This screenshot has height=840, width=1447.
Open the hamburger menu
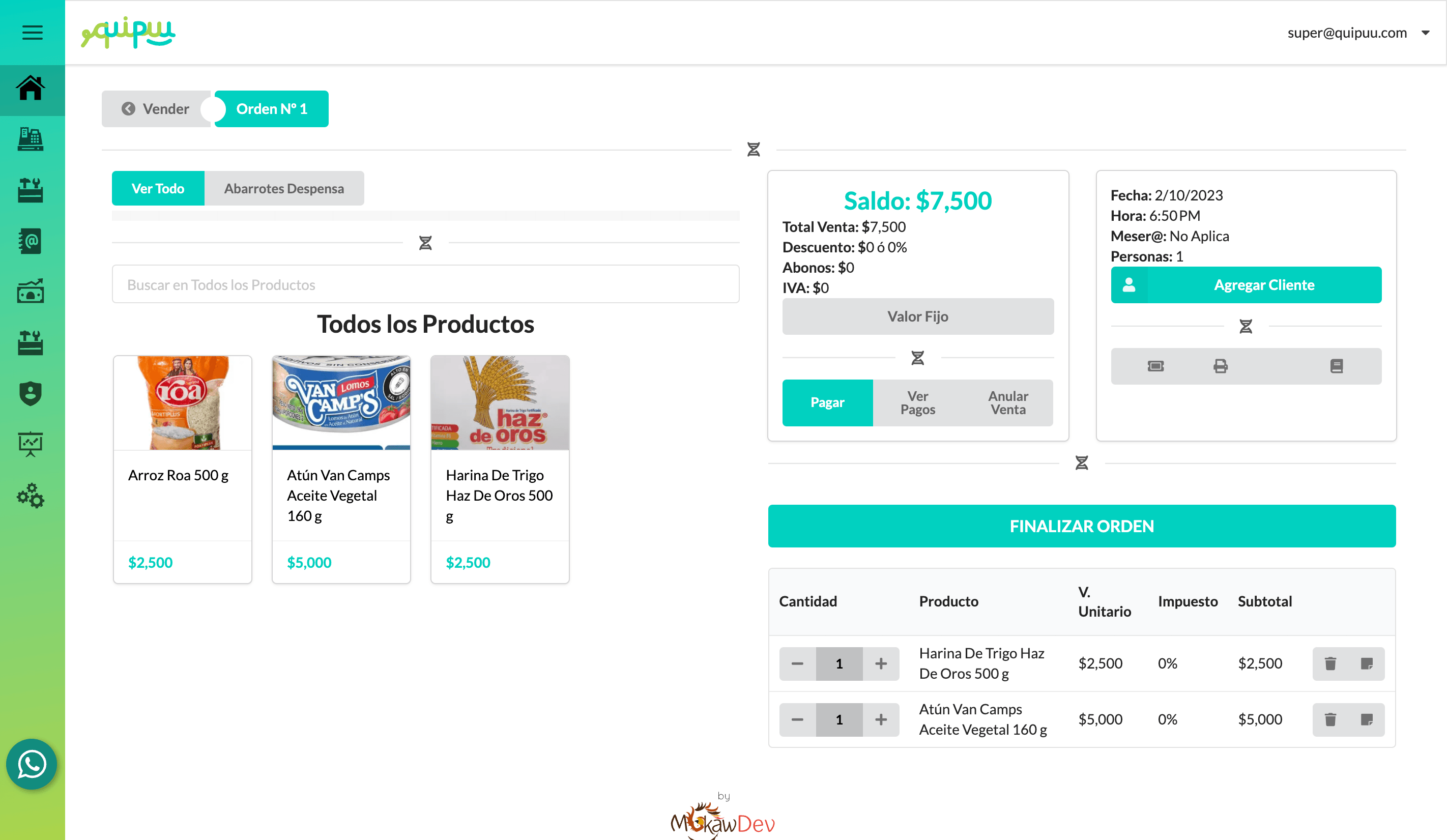click(x=32, y=32)
